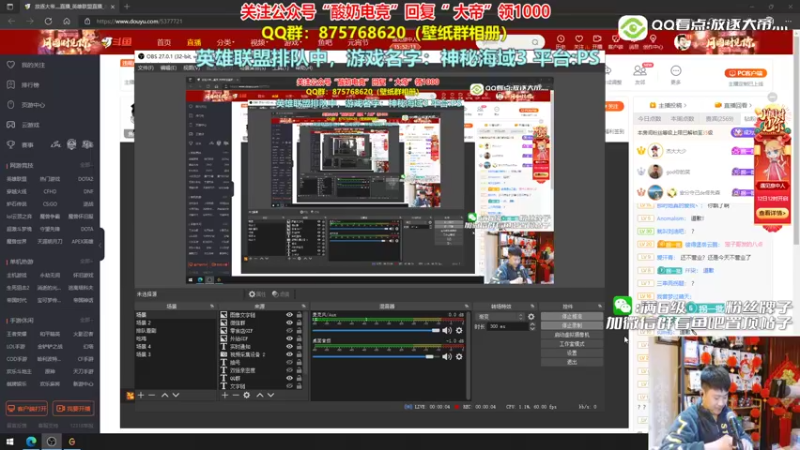Click 工作室模式 studio mode button

click(x=571, y=344)
